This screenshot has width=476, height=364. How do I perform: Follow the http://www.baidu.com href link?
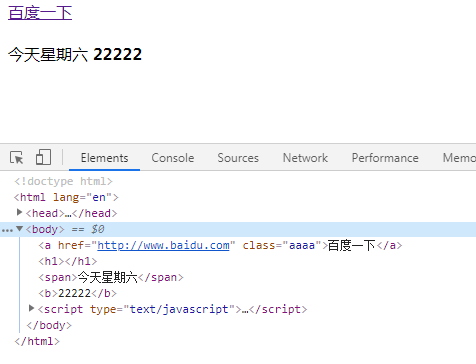click(x=163, y=245)
